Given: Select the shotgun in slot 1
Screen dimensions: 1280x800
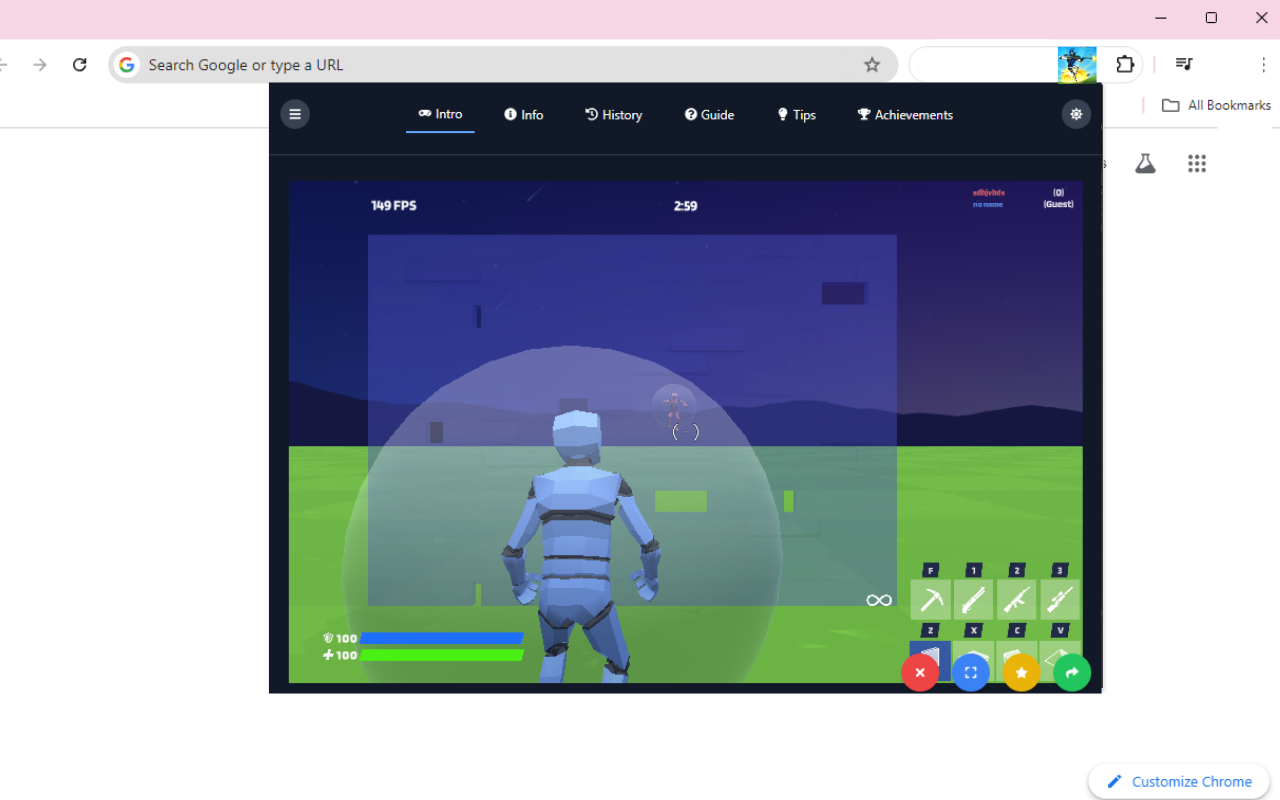Looking at the screenshot, I should (x=973, y=600).
